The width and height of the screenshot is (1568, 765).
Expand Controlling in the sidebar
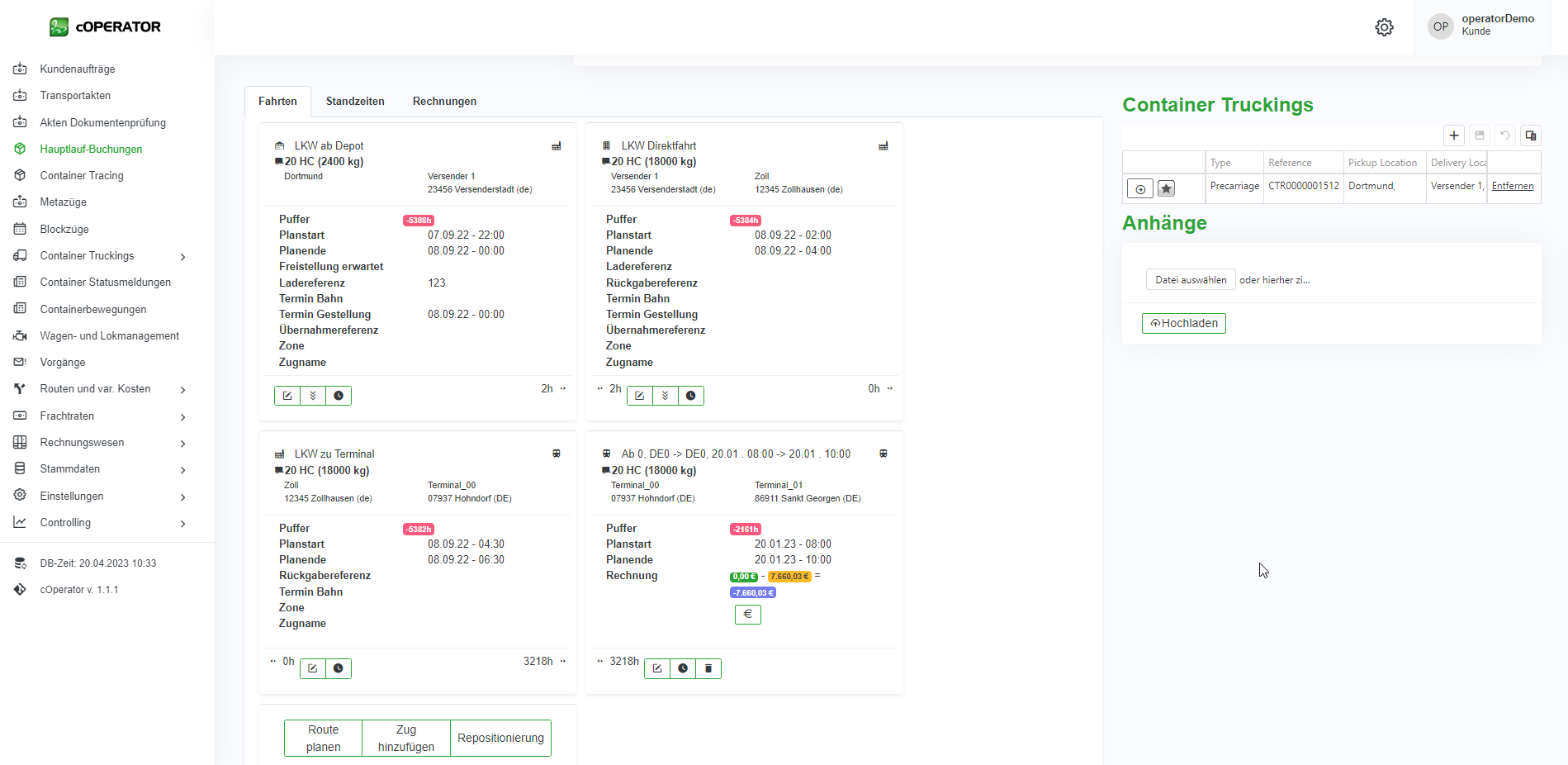[182, 523]
